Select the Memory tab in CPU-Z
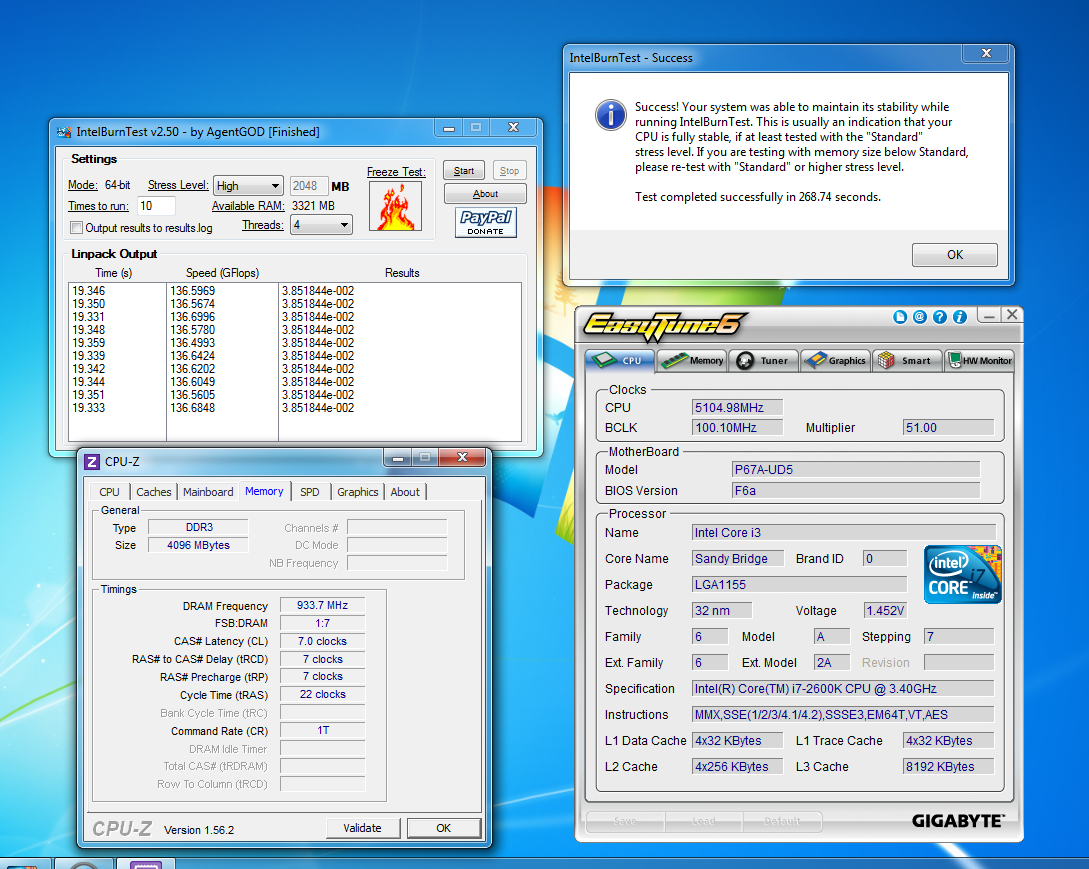Image resolution: width=1089 pixels, height=869 pixels. [264, 491]
